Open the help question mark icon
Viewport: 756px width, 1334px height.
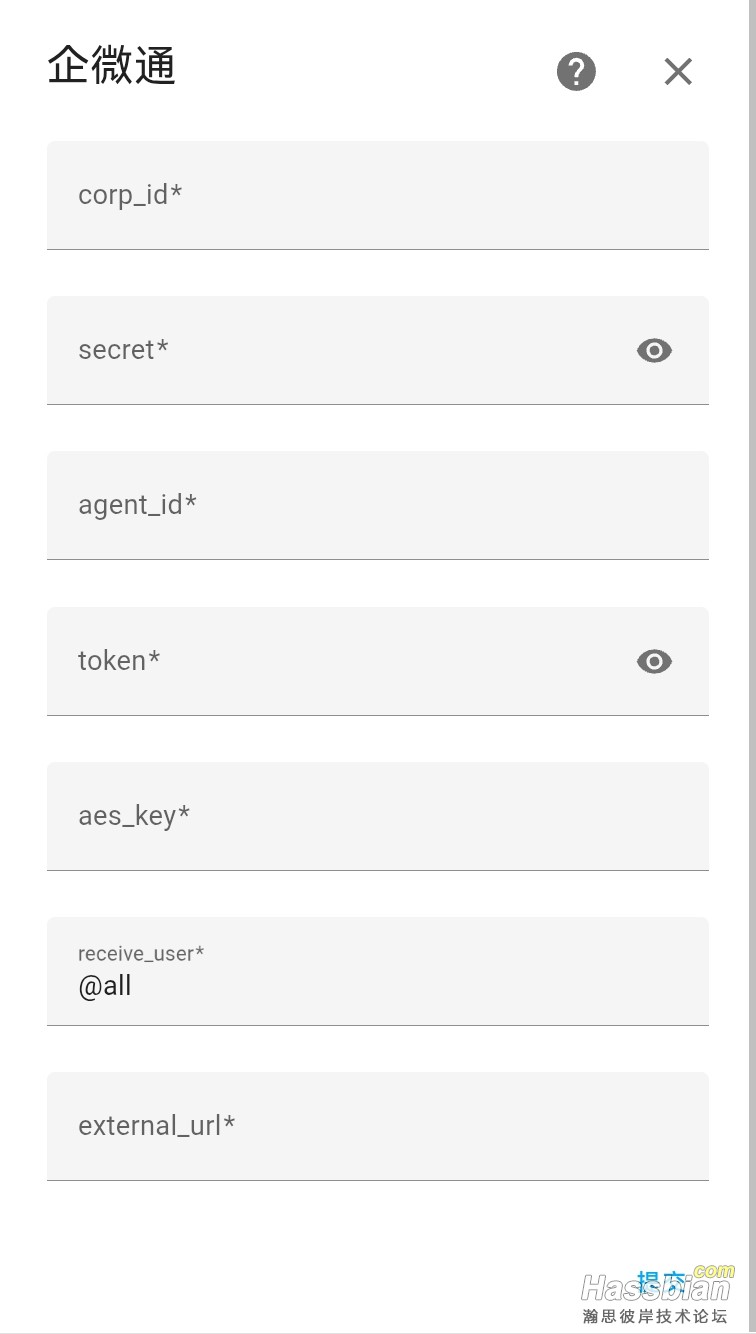pyautogui.click(x=576, y=71)
